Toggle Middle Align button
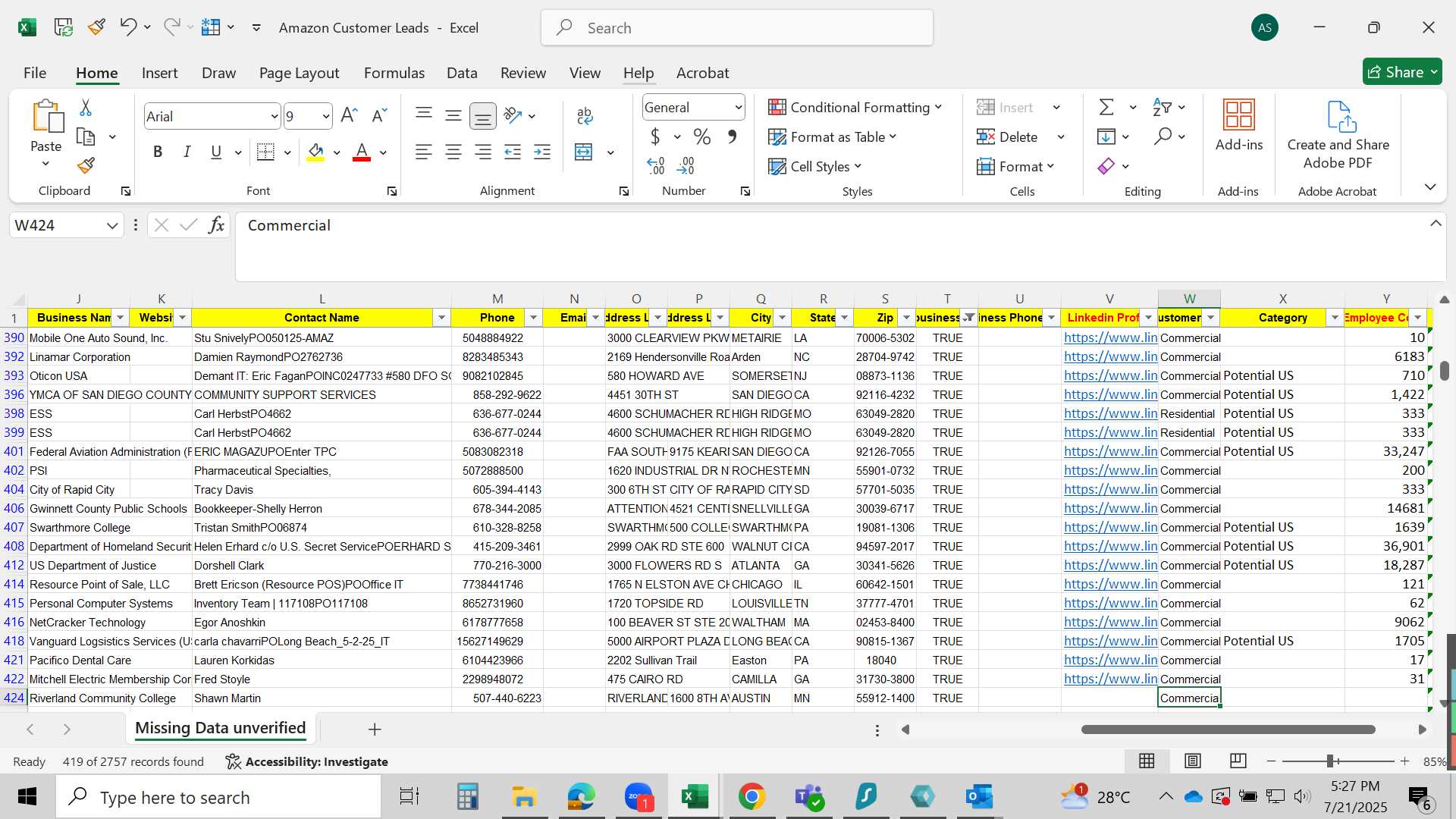Screen dimensions: 1456x819 (x=453, y=115)
